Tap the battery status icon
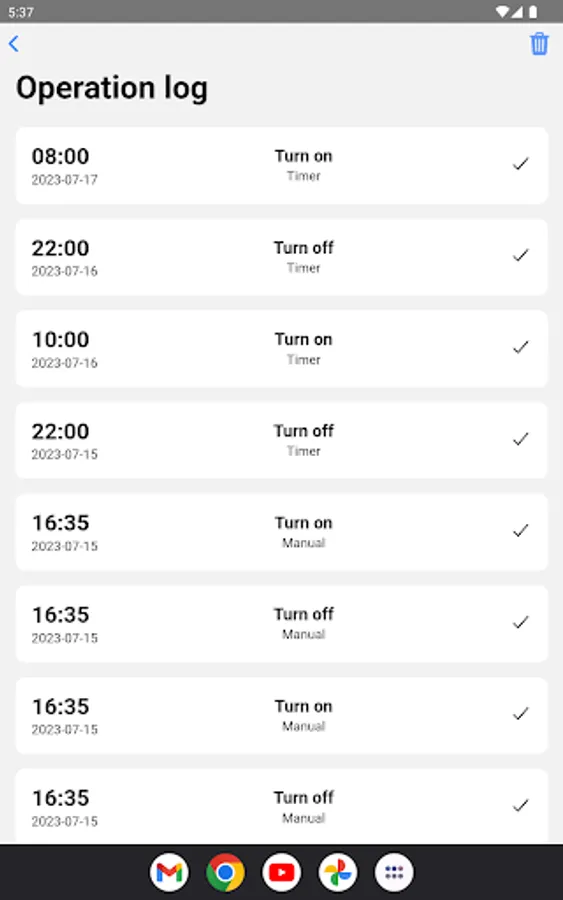Viewport: 563px width, 900px height. point(533,11)
